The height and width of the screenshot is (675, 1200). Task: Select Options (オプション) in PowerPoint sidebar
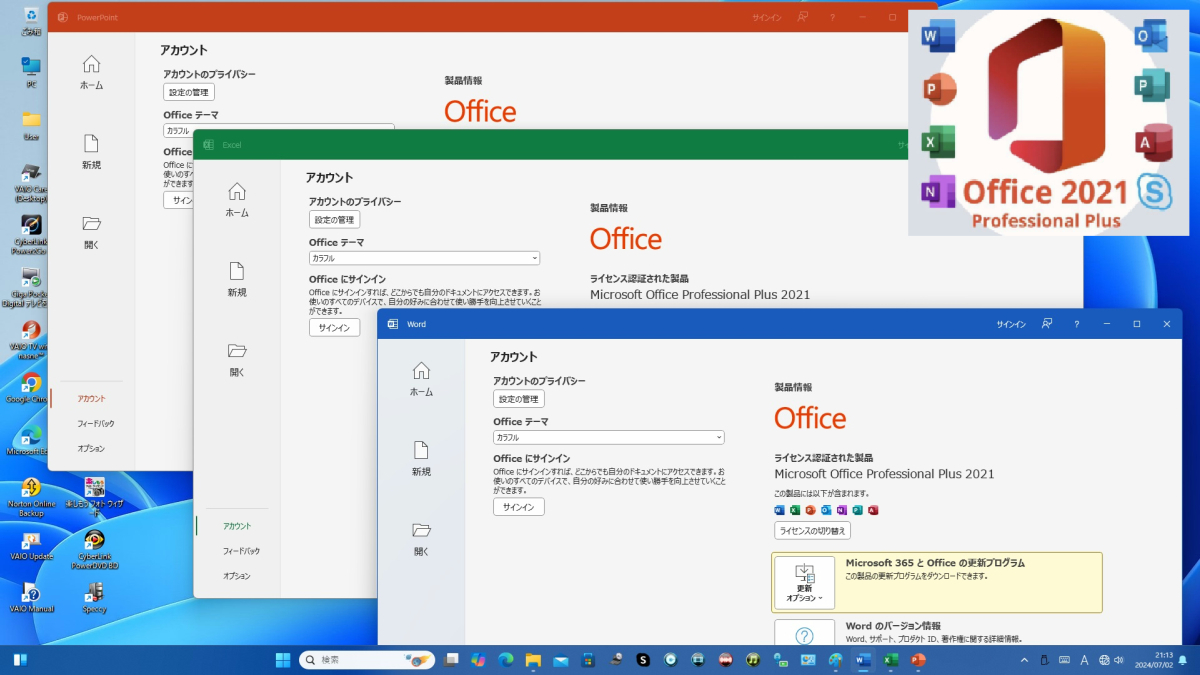point(91,449)
